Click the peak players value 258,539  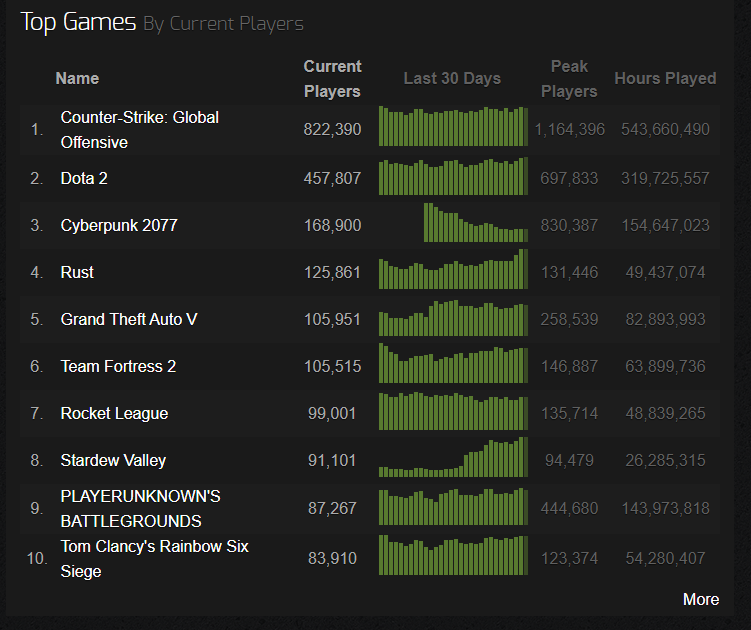569,319
